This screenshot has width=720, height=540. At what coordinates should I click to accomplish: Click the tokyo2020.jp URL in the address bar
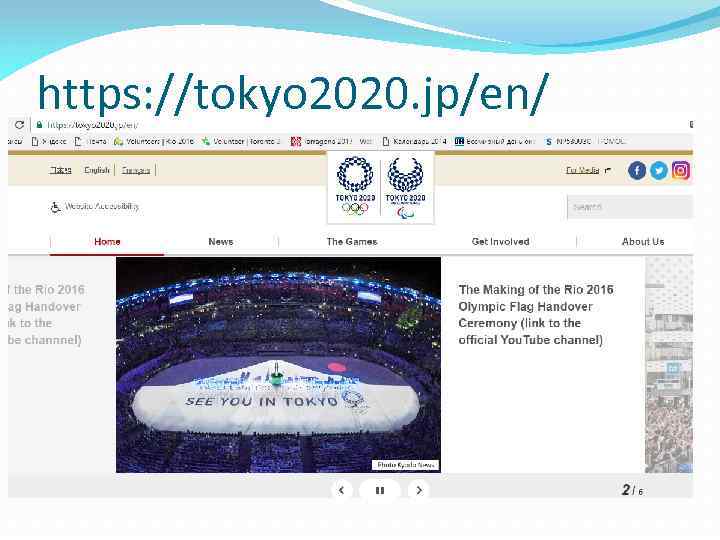tap(92, 125)
